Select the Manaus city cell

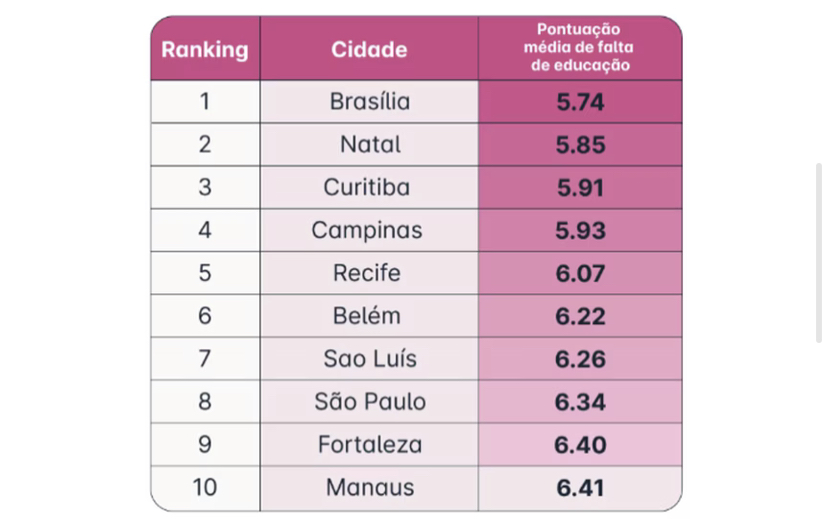coord(369,488)
